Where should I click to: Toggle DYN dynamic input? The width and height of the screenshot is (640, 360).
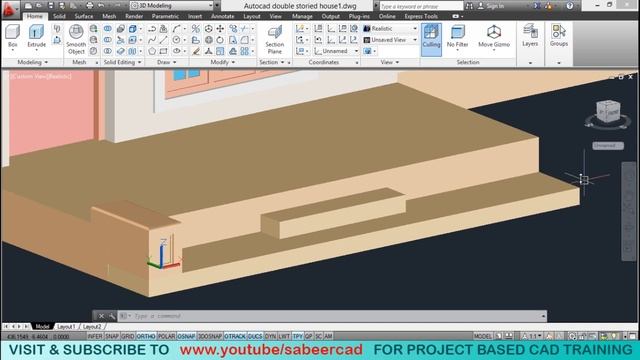click(x=270, y=336)
